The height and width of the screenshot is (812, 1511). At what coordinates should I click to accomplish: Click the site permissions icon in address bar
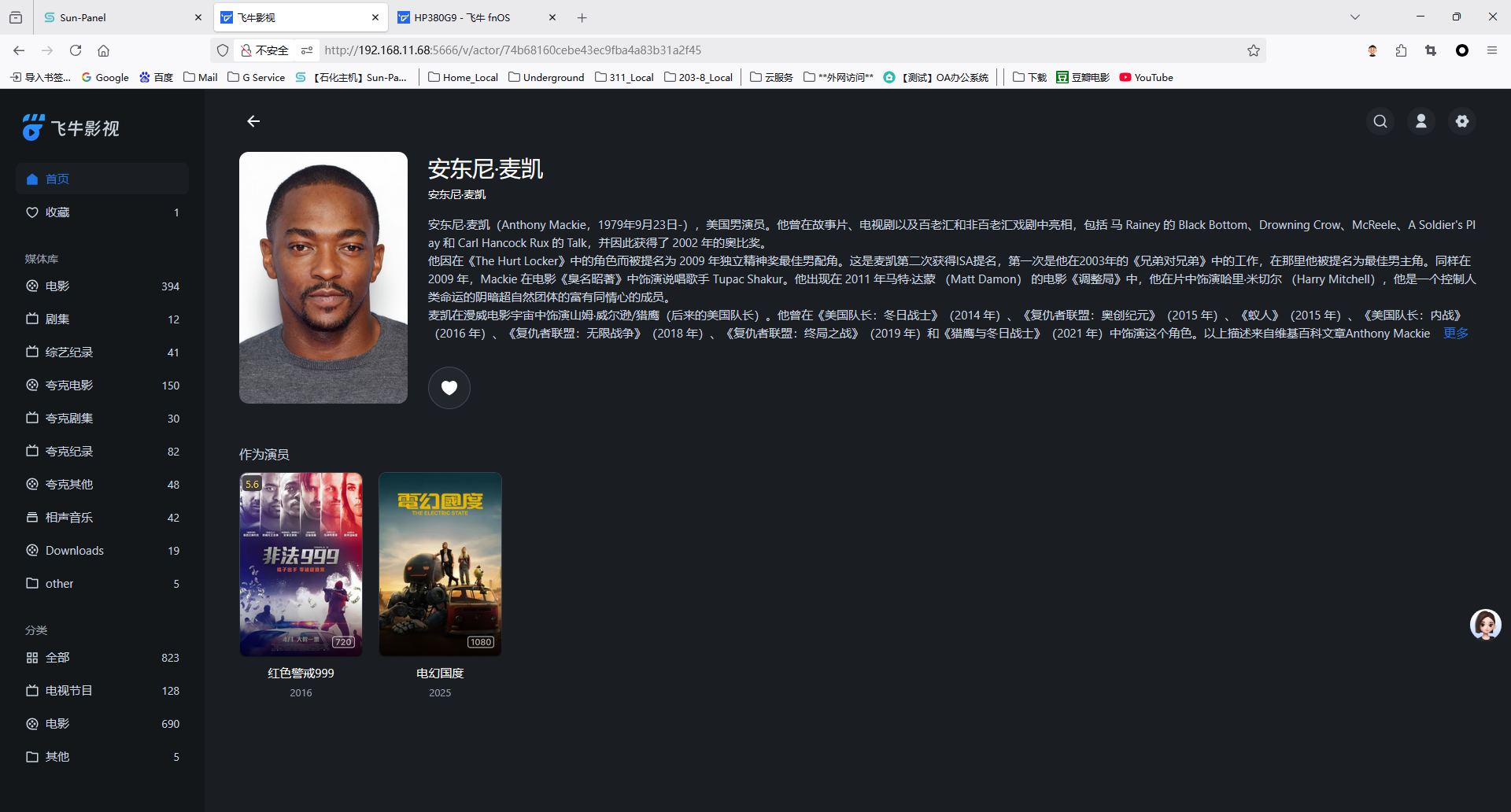point(307,50)
